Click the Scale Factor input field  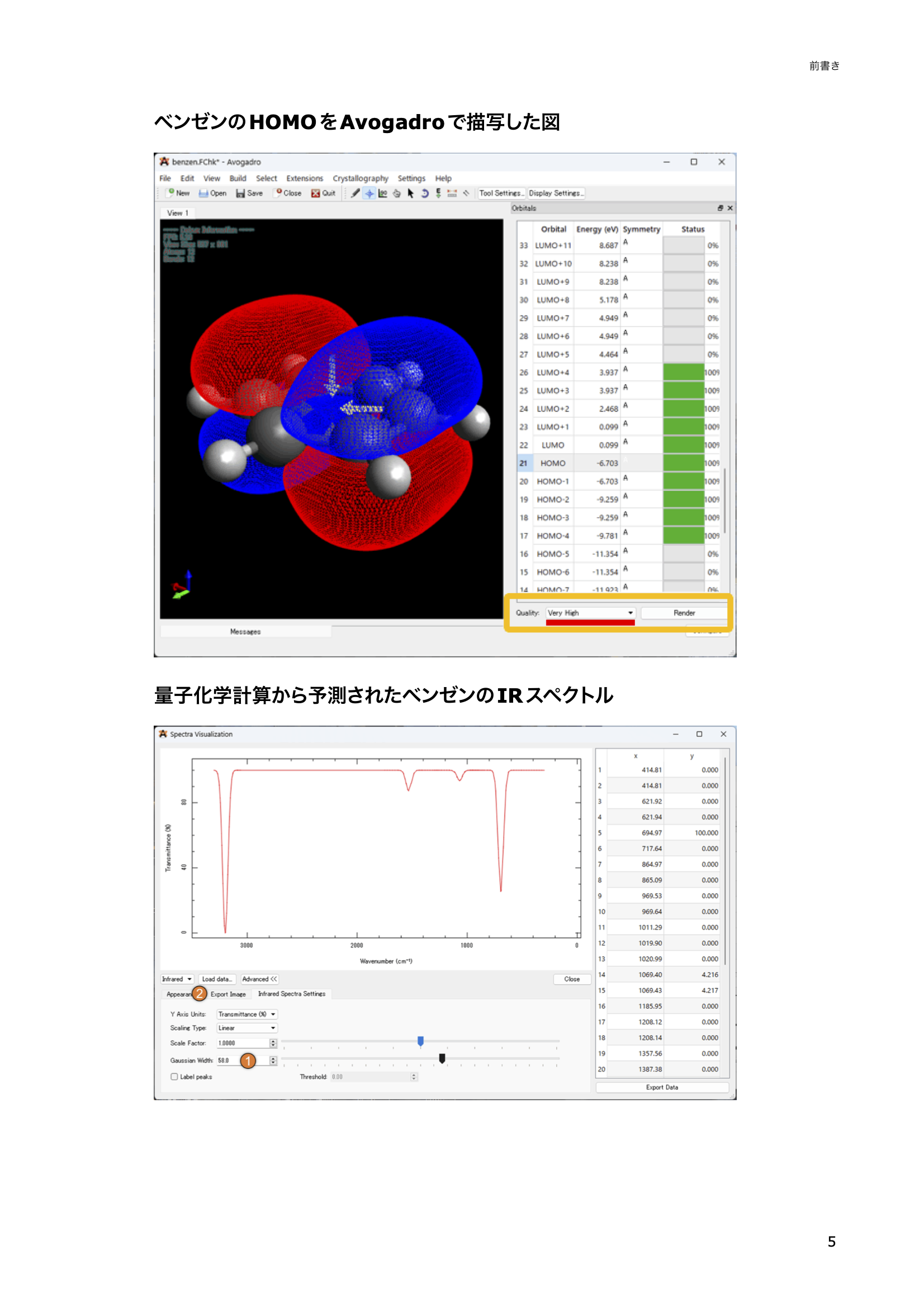[x=243, y=1044]
